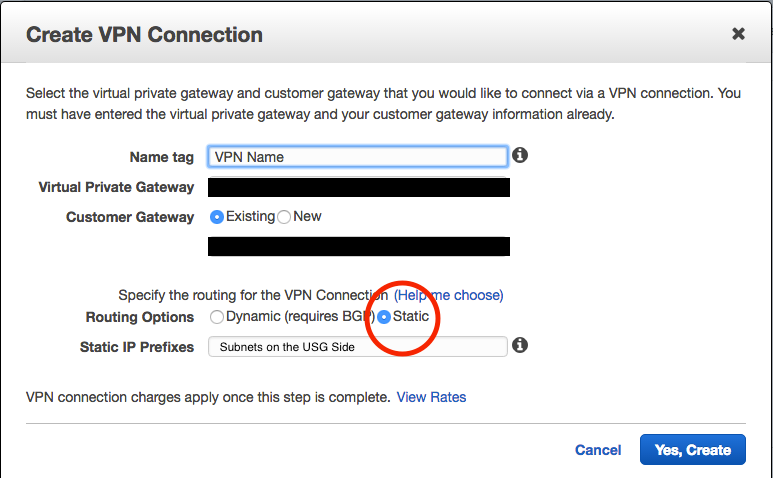Viewport: 773px width, 478px height.
Task: Click the Create VPN Connection title
Action: coord(144,35)
